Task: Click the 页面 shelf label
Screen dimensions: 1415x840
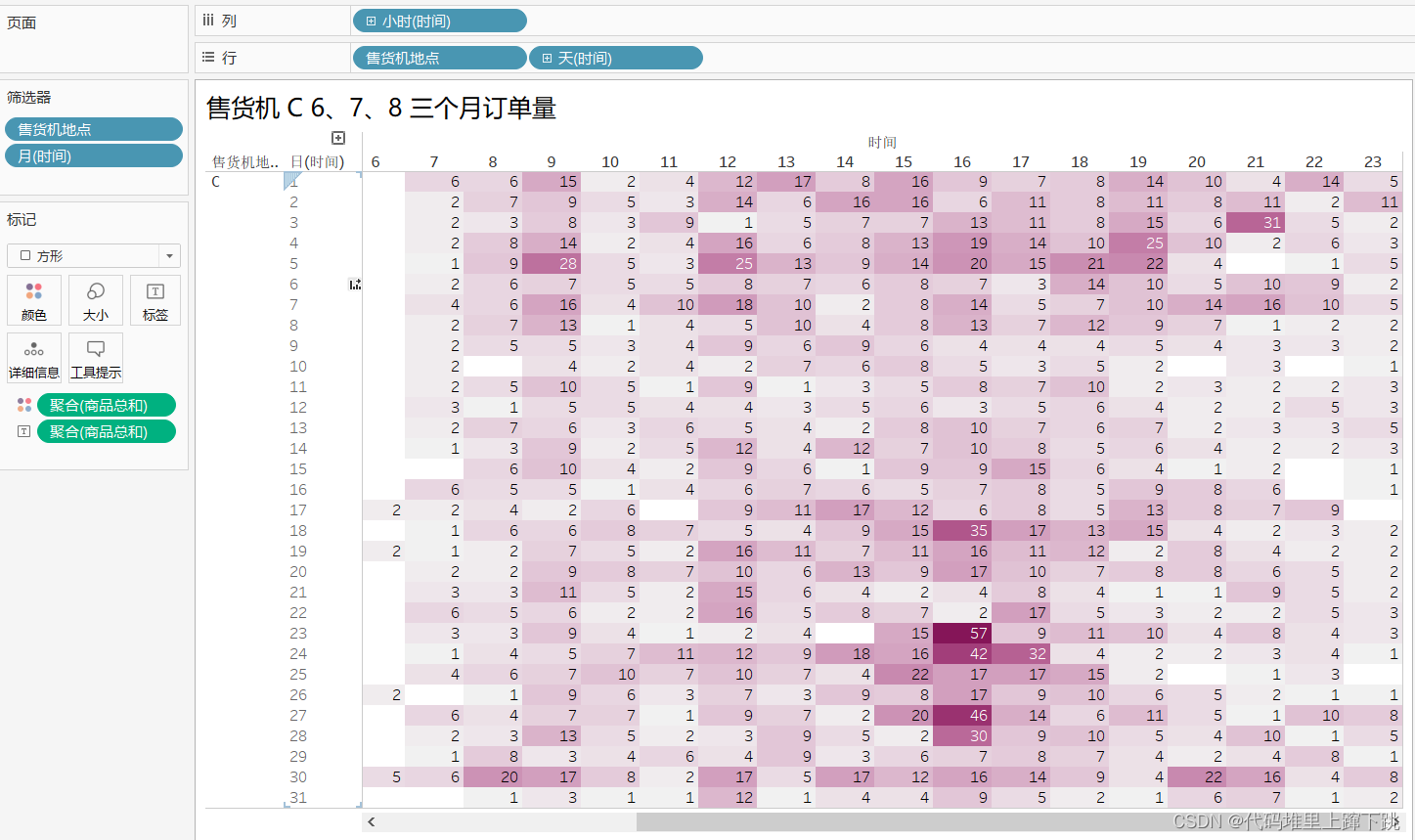Action: [22, 22]
